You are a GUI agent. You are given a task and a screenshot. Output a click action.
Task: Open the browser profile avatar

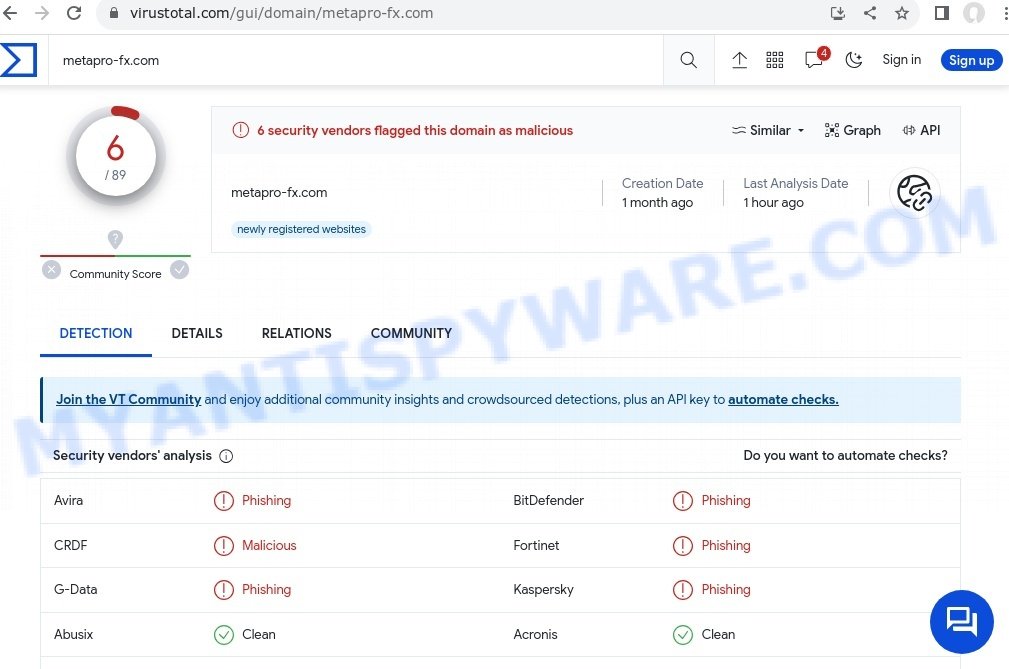974,13
